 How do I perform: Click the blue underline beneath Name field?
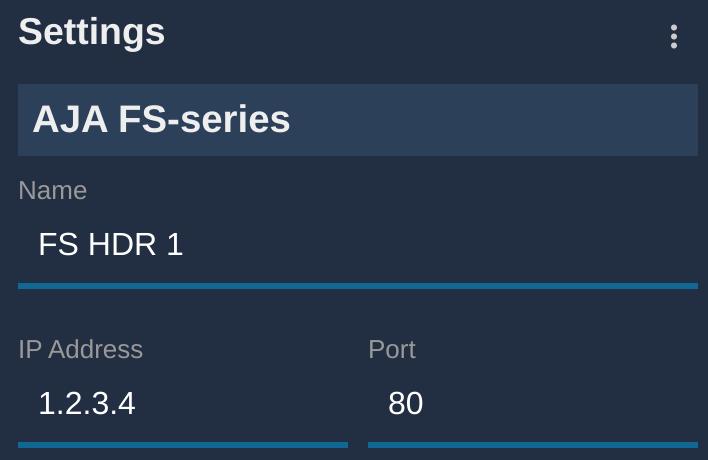click(x=358, y=286)
